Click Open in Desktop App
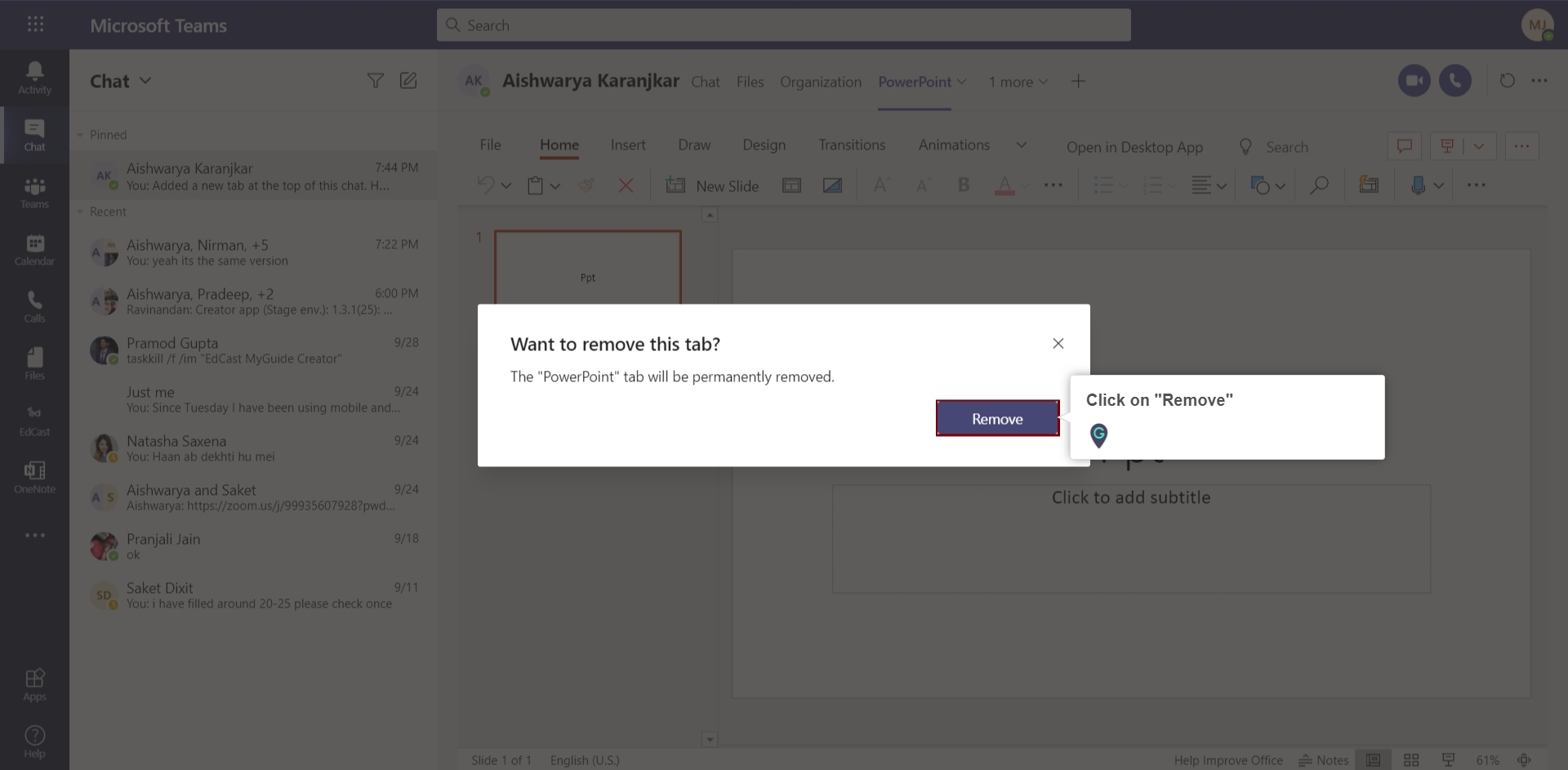This screenshot has width=1568, height=770. click(x=1134, y=147)
